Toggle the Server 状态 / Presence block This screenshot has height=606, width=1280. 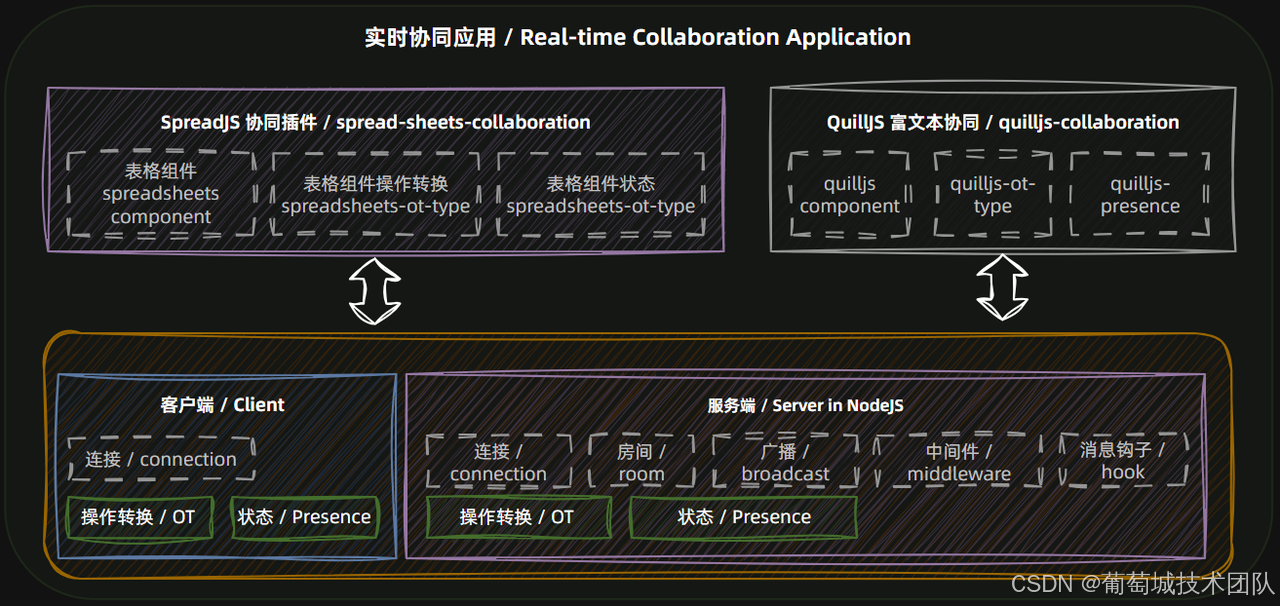[x=742, y=517]
